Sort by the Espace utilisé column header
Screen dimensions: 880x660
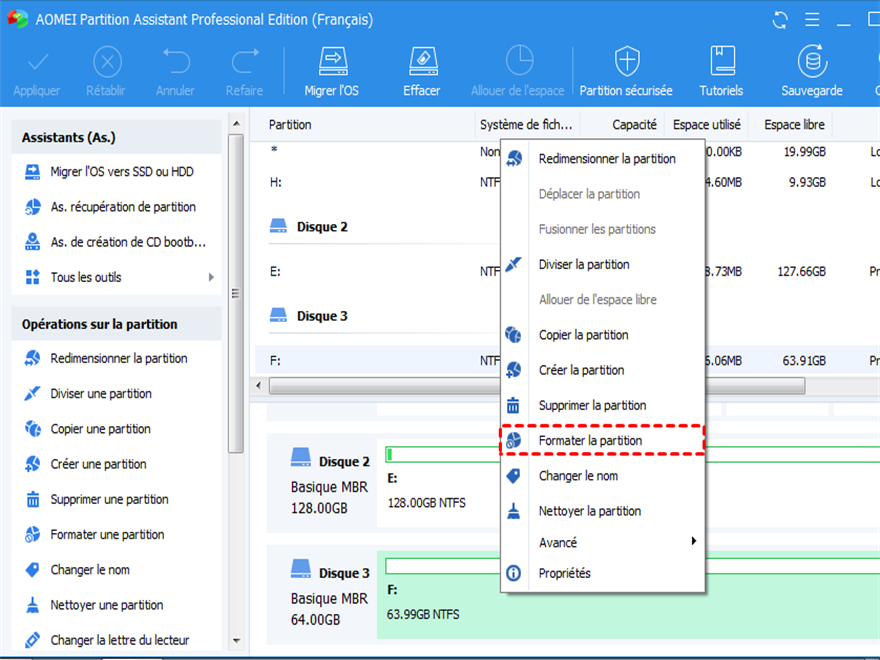pyautogui.click(x=707, y=125)
